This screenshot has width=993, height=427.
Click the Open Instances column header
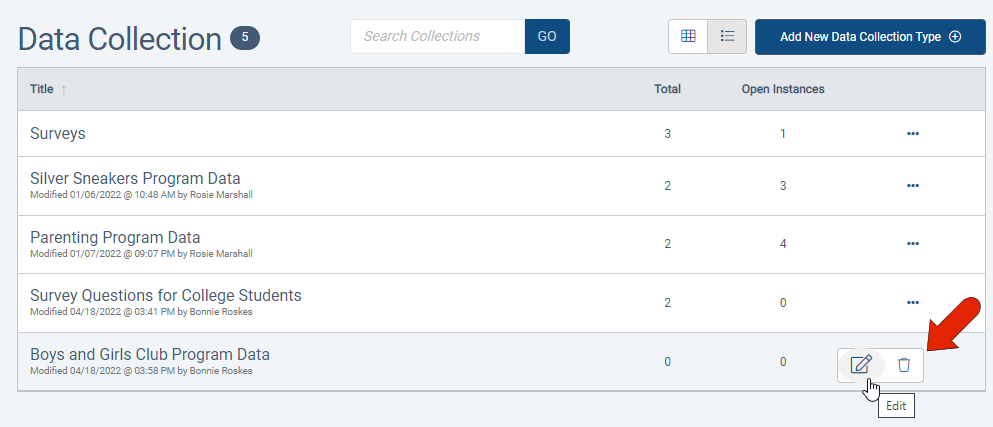click(x=782, y=89)
